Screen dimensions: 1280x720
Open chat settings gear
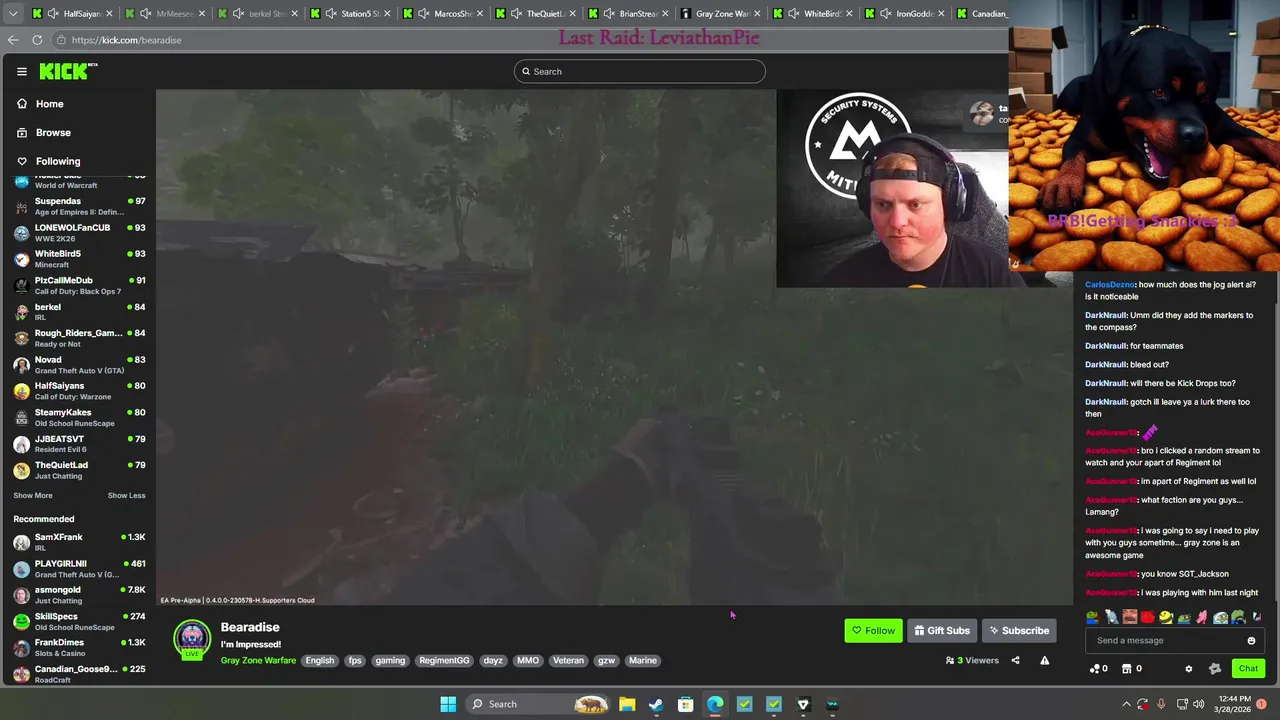[x=1189, y=669]
